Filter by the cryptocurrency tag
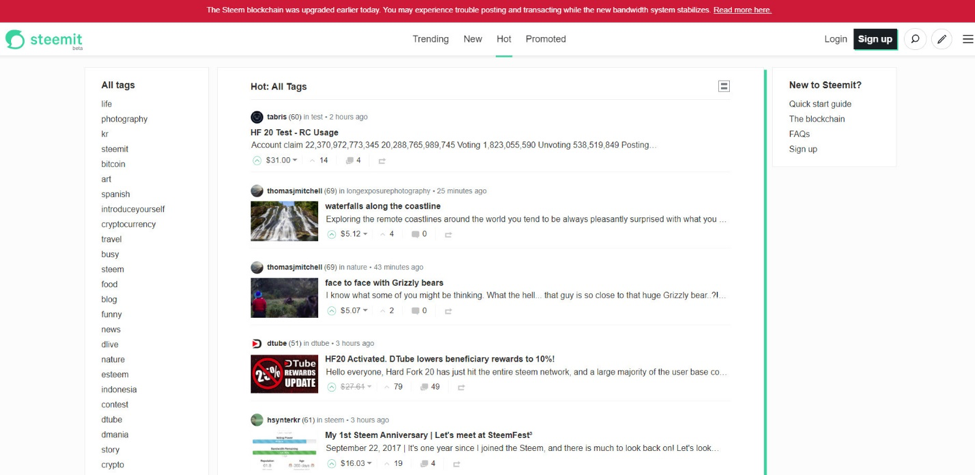This screenshot has height=475, width=975. click(129, 224)
